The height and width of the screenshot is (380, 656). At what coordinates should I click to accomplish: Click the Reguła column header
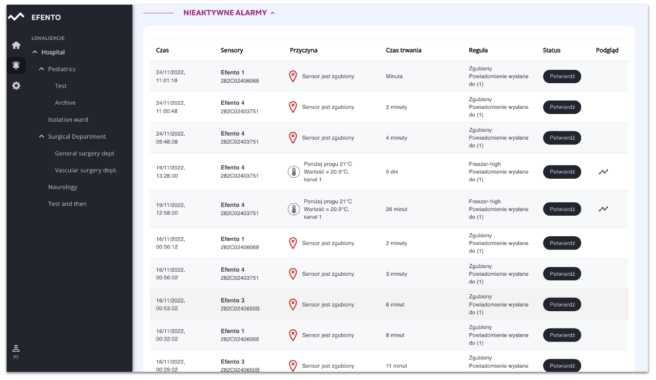pos(478,50)
